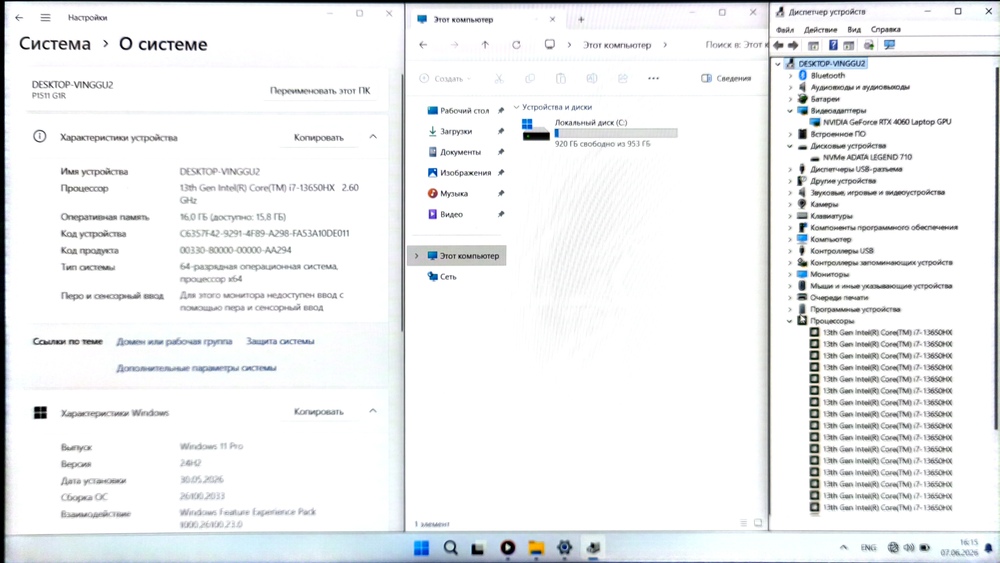Open Справка menu in Device Manager
The width and height of the screenshot is (1000, 563).
[x=885, y=29]
